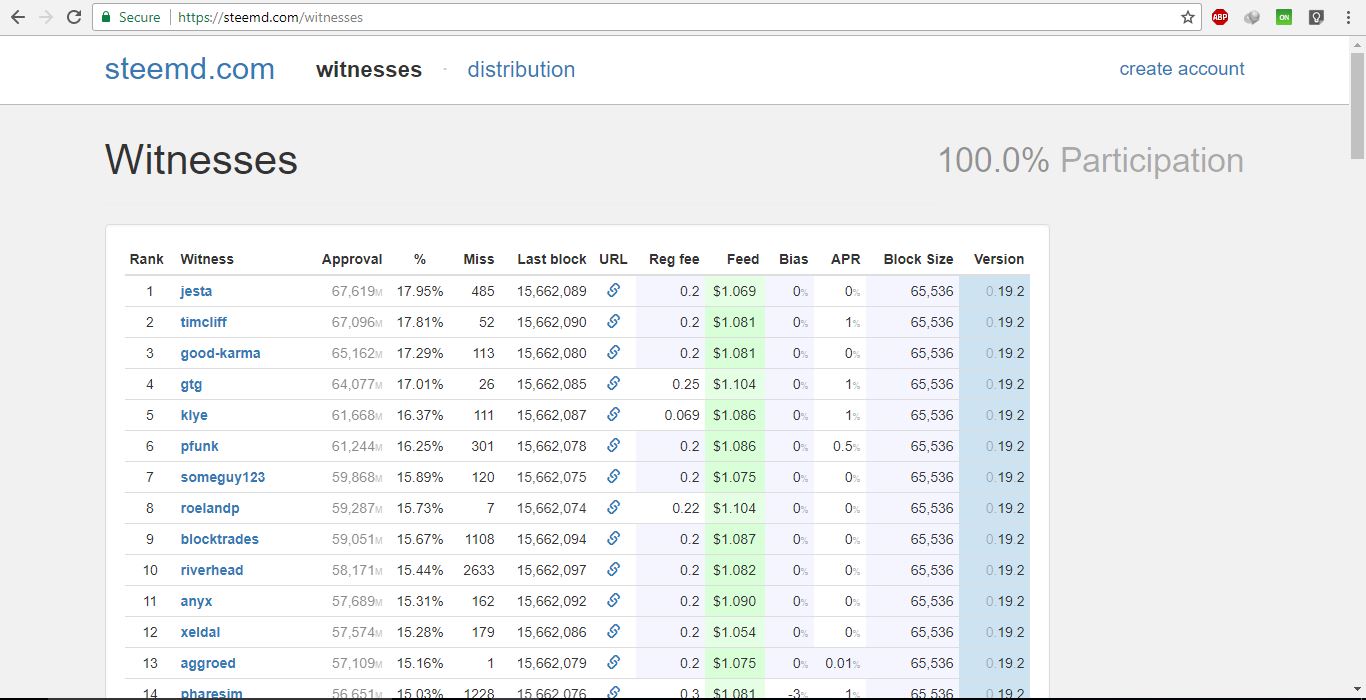The image size is (1366, 700).
Task: Click the aggroed witness name
Action: tap(208, 664)
